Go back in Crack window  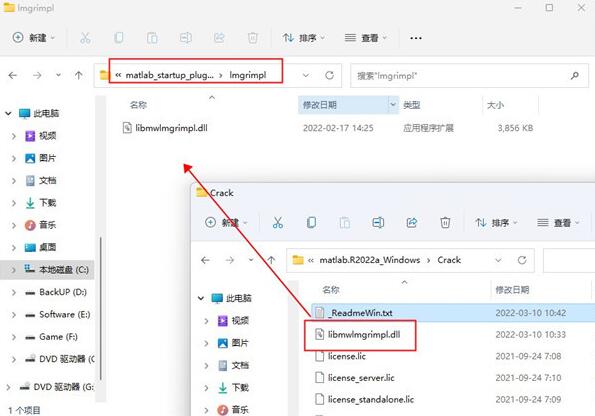point(205,260)
